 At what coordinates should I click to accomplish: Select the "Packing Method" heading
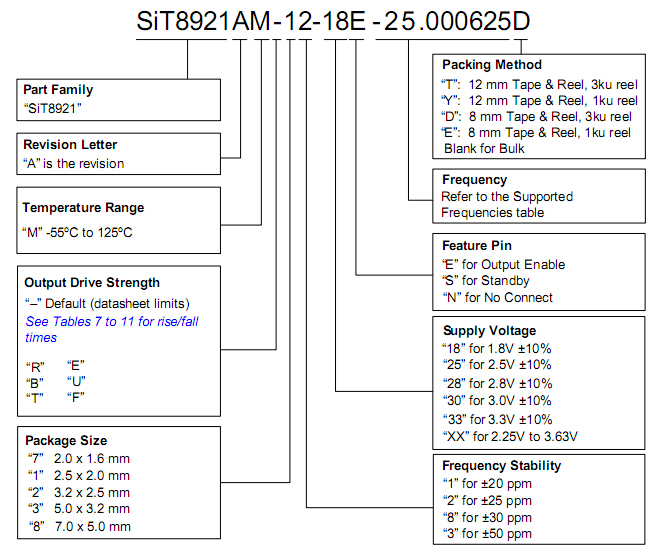492,64
